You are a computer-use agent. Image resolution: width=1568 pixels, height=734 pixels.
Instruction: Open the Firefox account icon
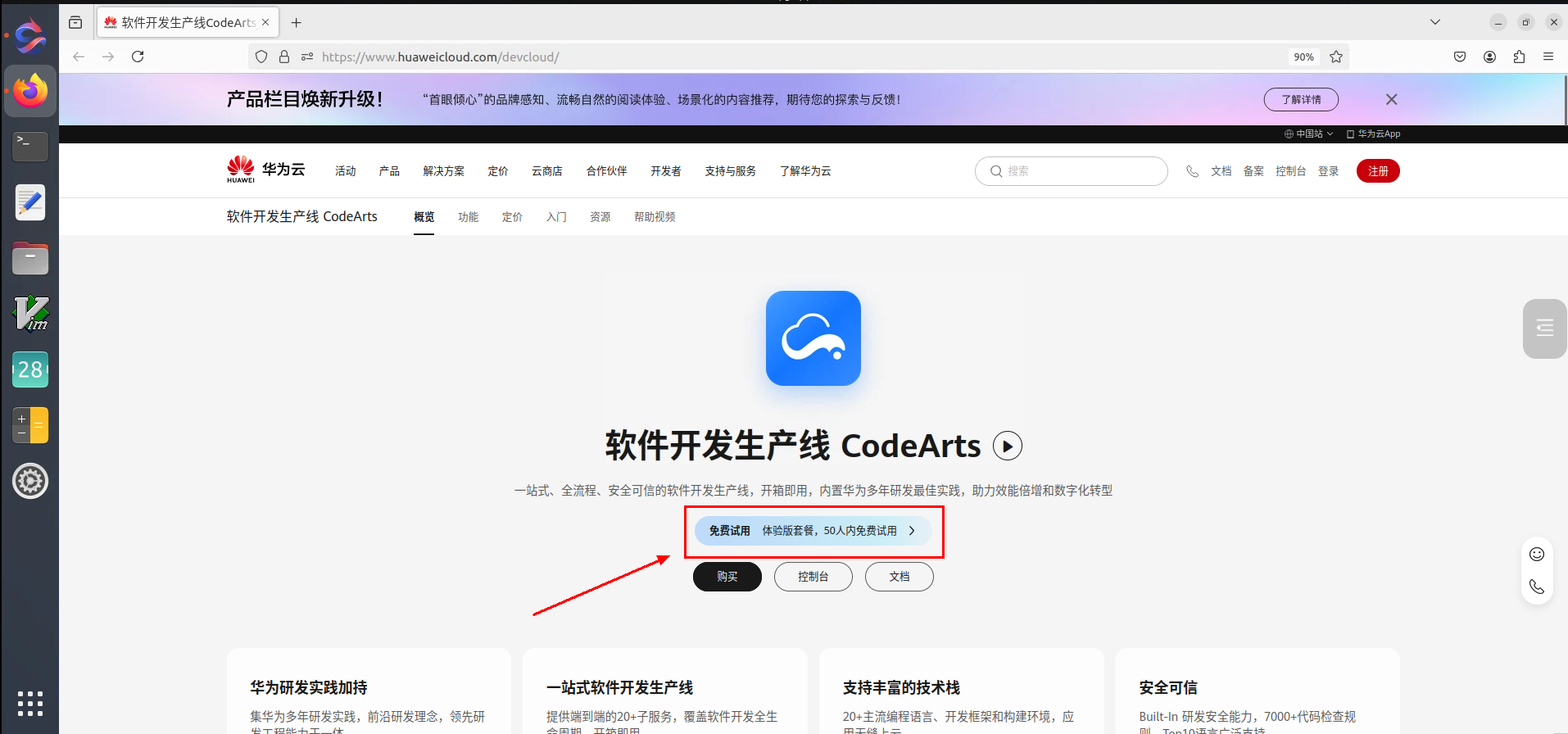point(1489,57)
